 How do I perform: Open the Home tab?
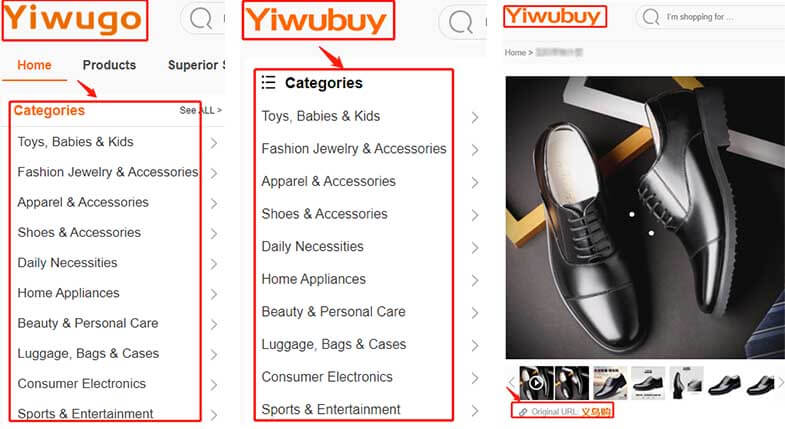[x=34, y=65]
